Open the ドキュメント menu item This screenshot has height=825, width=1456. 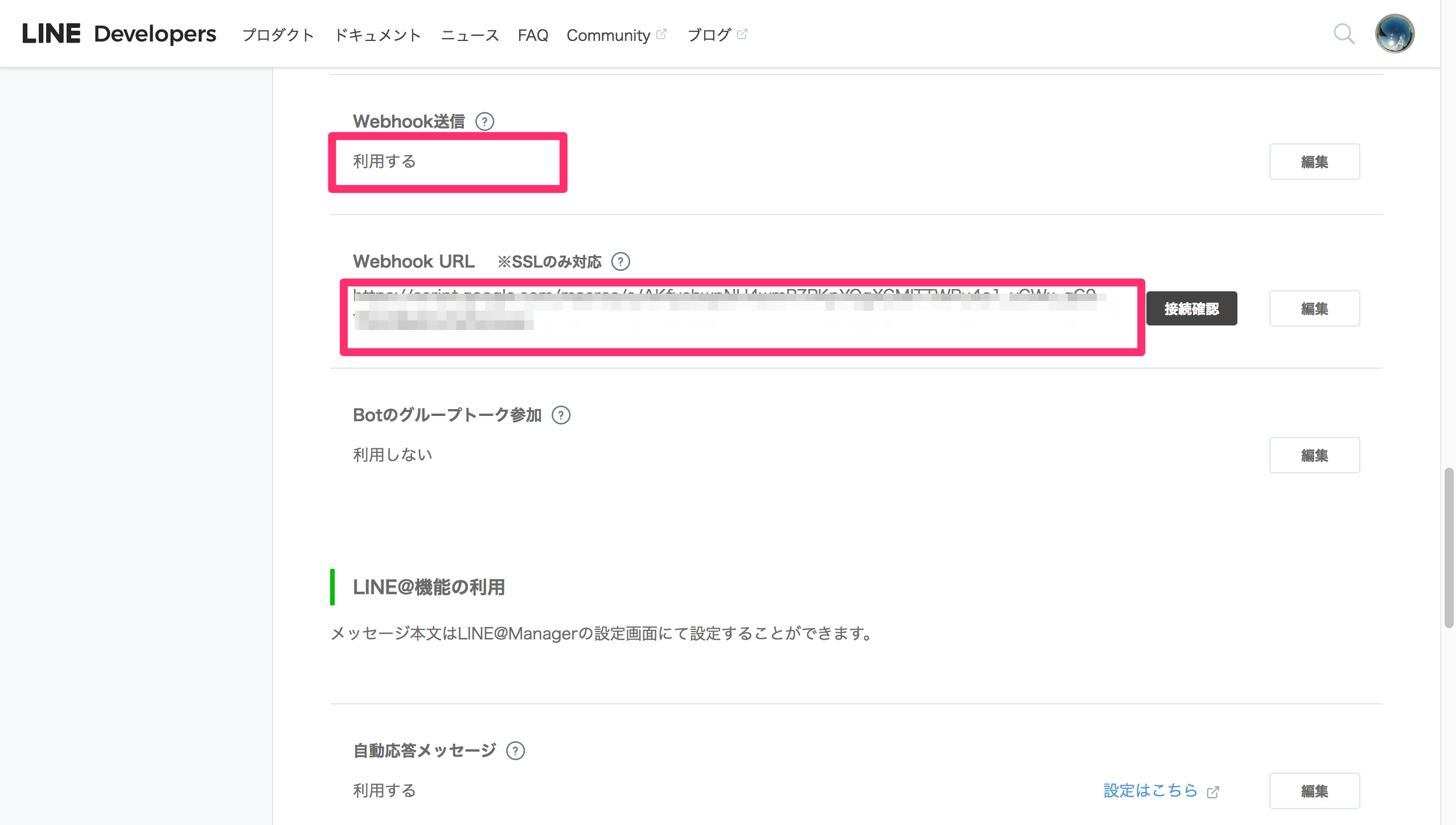point(377,35)
